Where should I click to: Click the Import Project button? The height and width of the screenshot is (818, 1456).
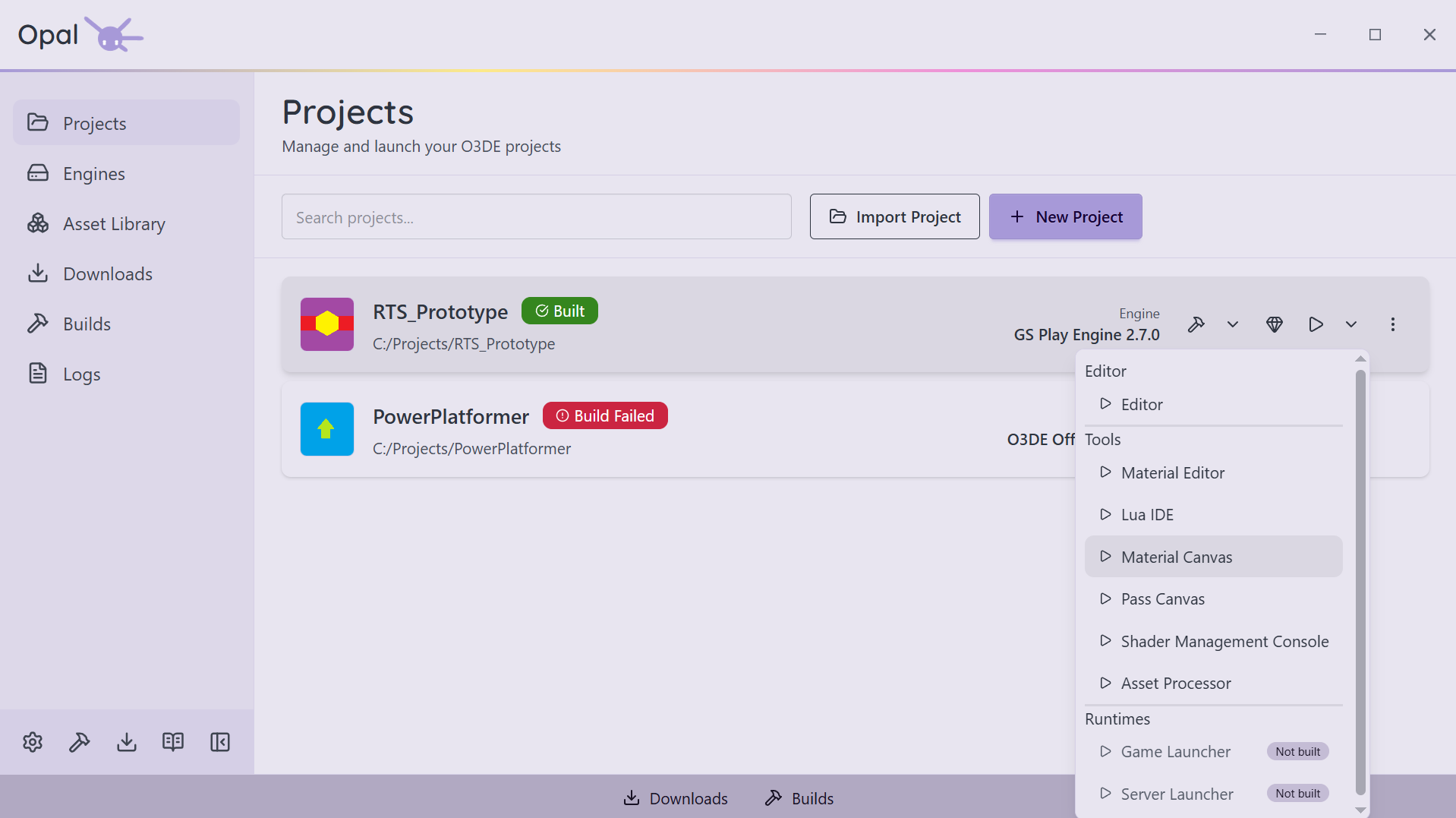[895, 216]
